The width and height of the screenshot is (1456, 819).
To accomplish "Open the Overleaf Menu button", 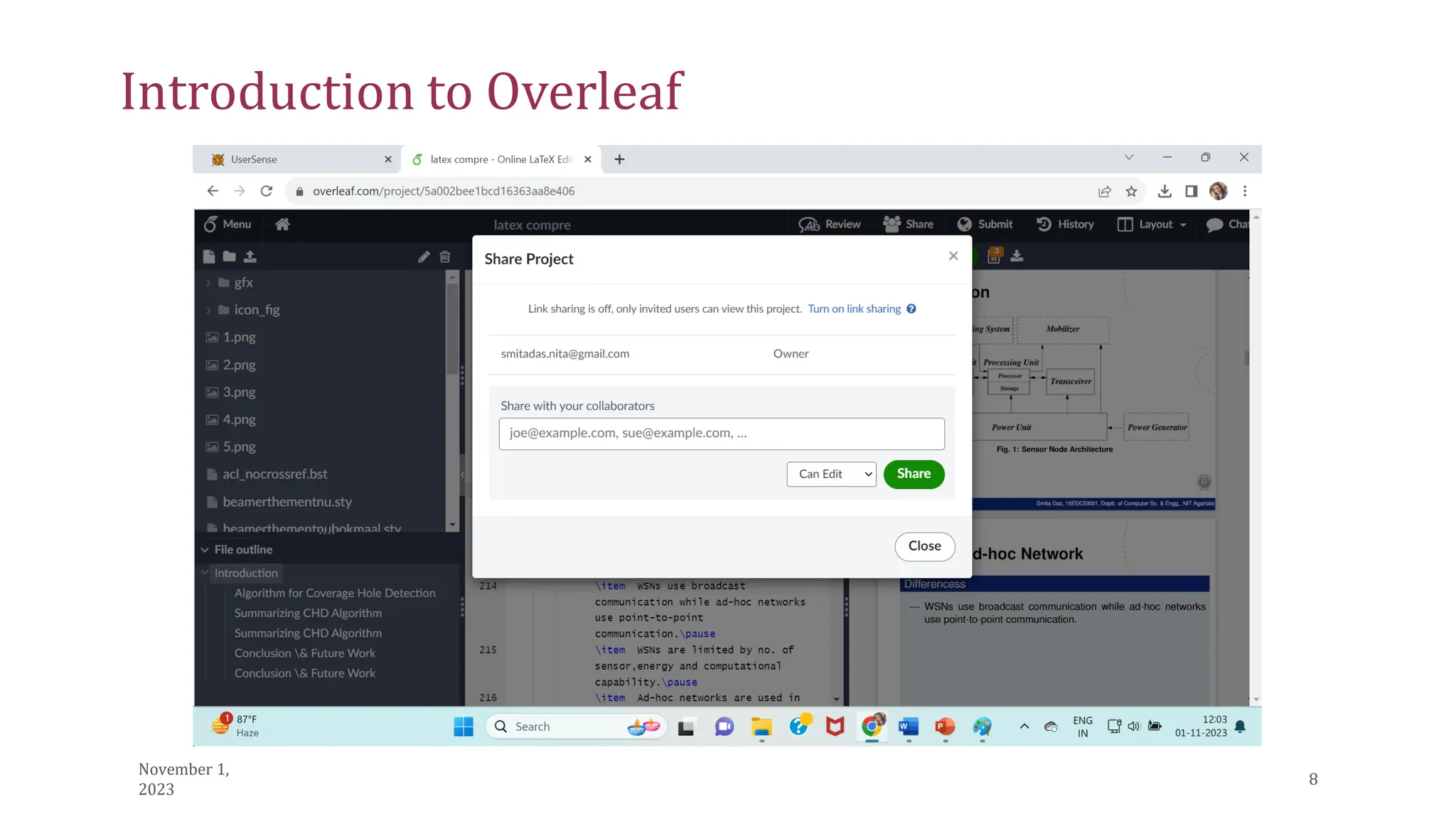I will pos(227,225).
